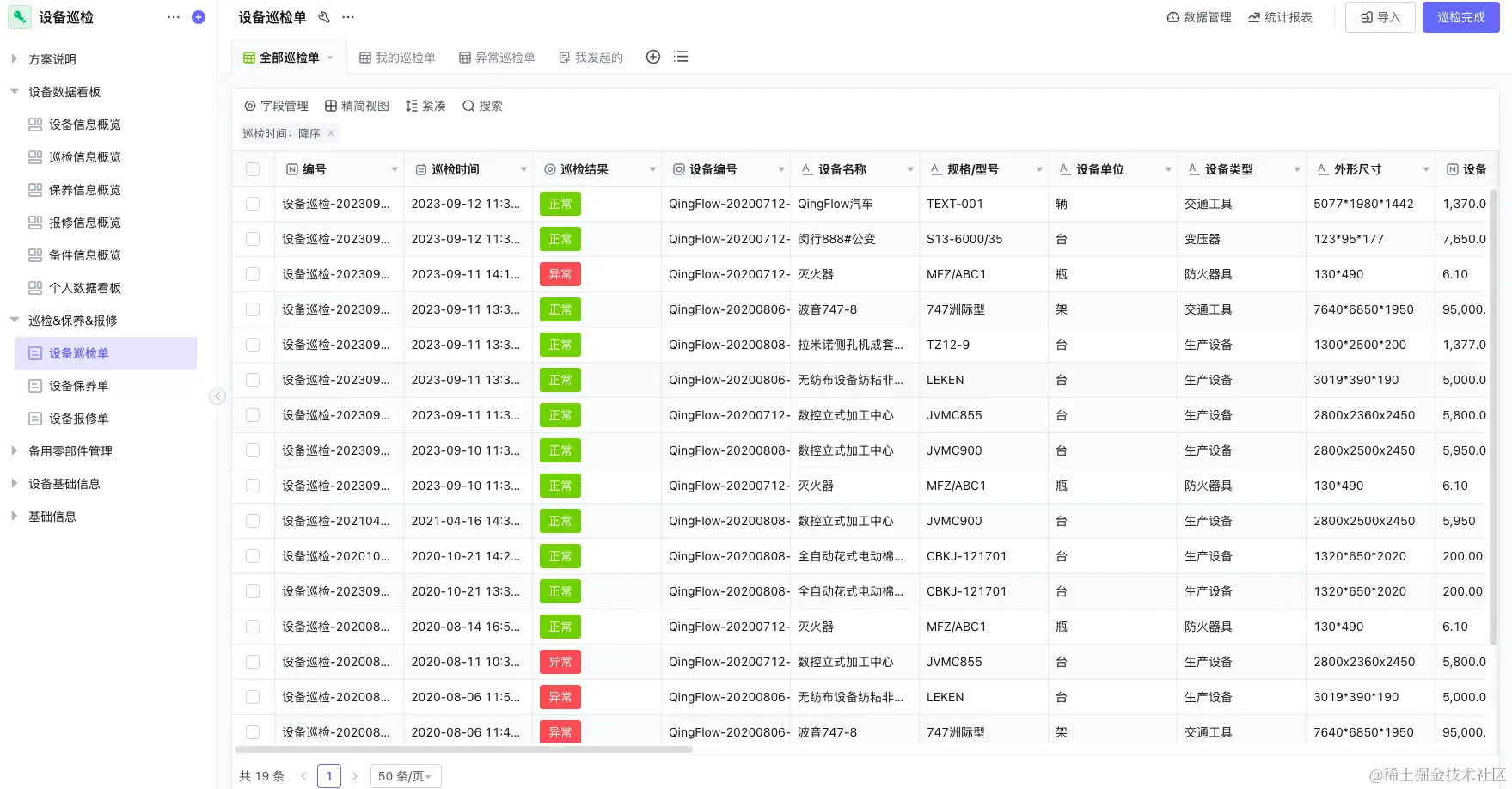Expand the 基础信息 tree node
This screenshot has height=789, width=1512.
pyautogui.click(x=14, y=516)
